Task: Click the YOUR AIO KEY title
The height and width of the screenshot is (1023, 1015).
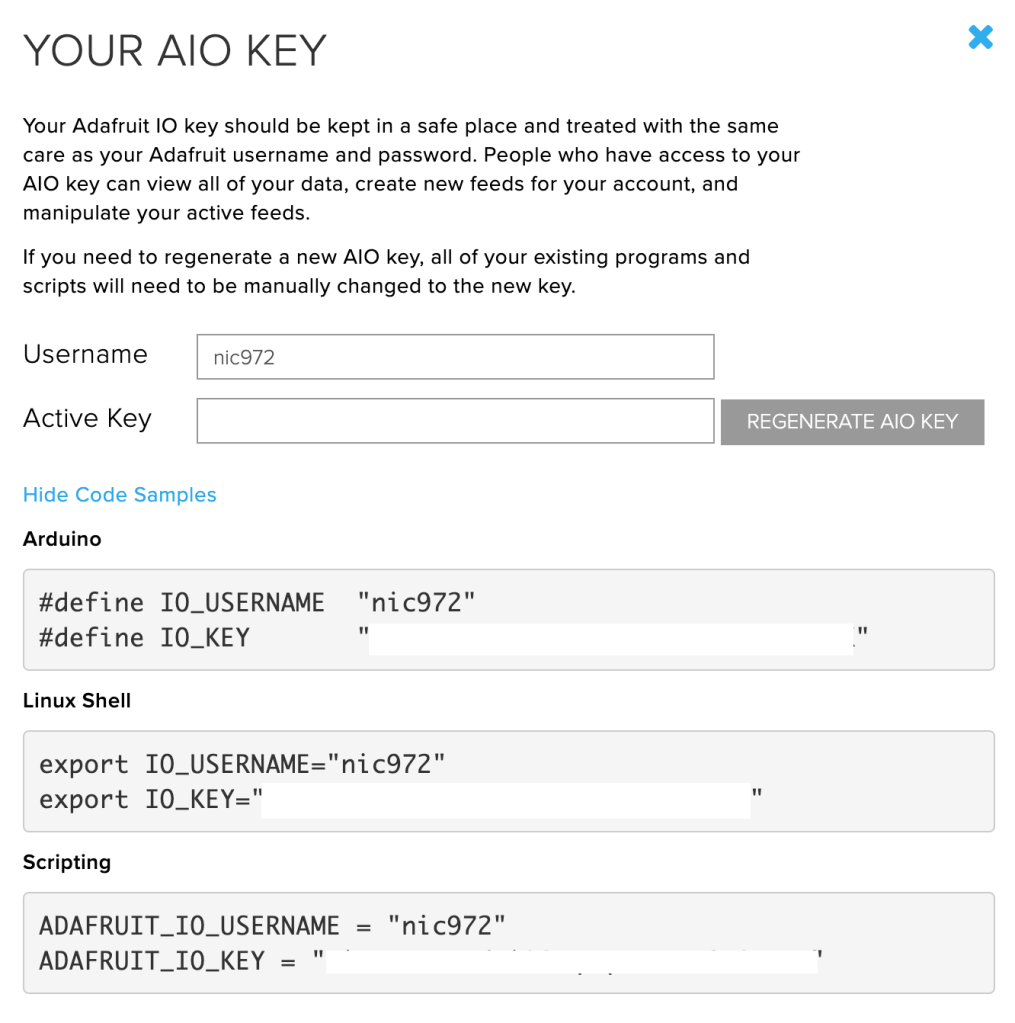Action: click(x=175, y=50)
